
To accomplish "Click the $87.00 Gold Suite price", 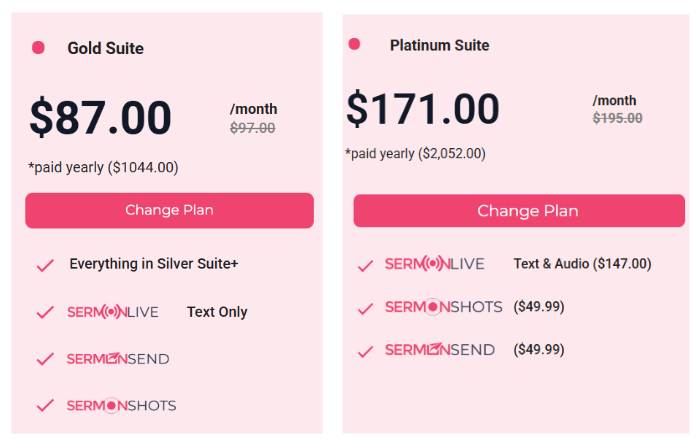I will (101, 117).
